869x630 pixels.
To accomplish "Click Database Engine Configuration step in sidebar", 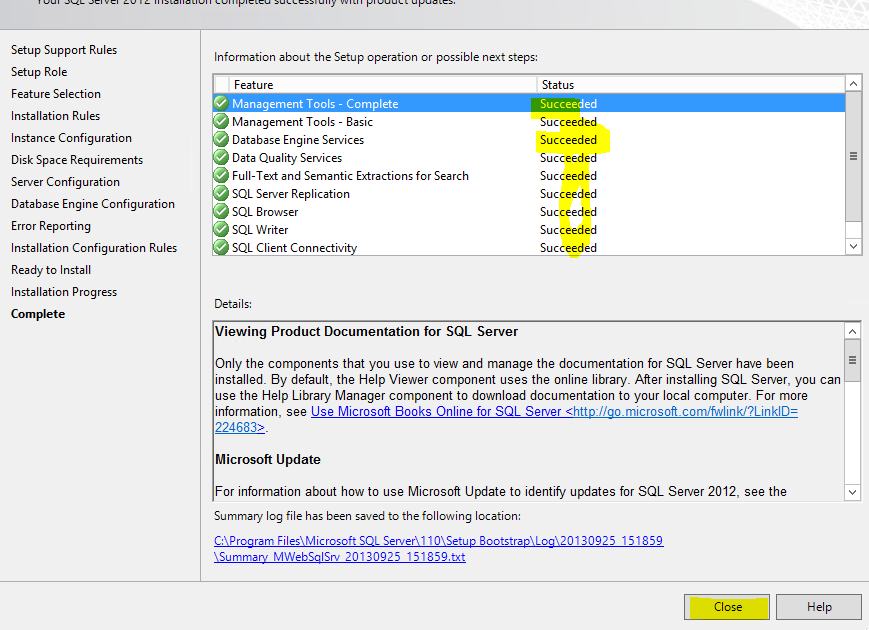I will pos(93,204).
